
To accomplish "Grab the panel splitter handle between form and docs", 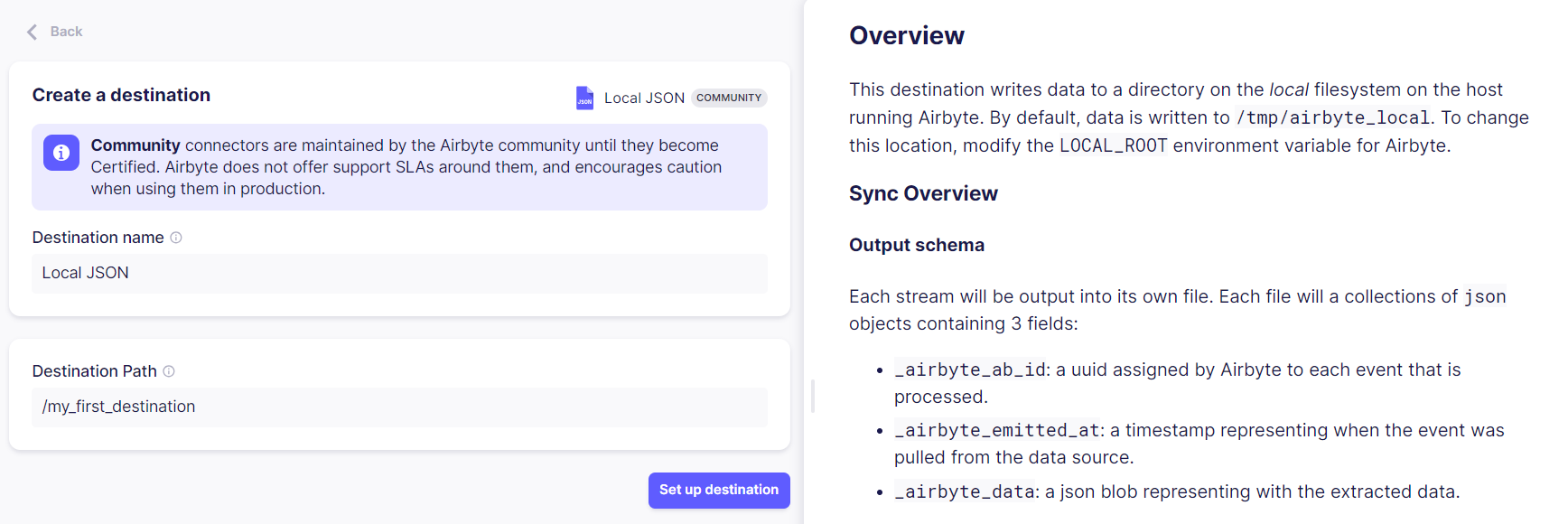I will (813, 396).
